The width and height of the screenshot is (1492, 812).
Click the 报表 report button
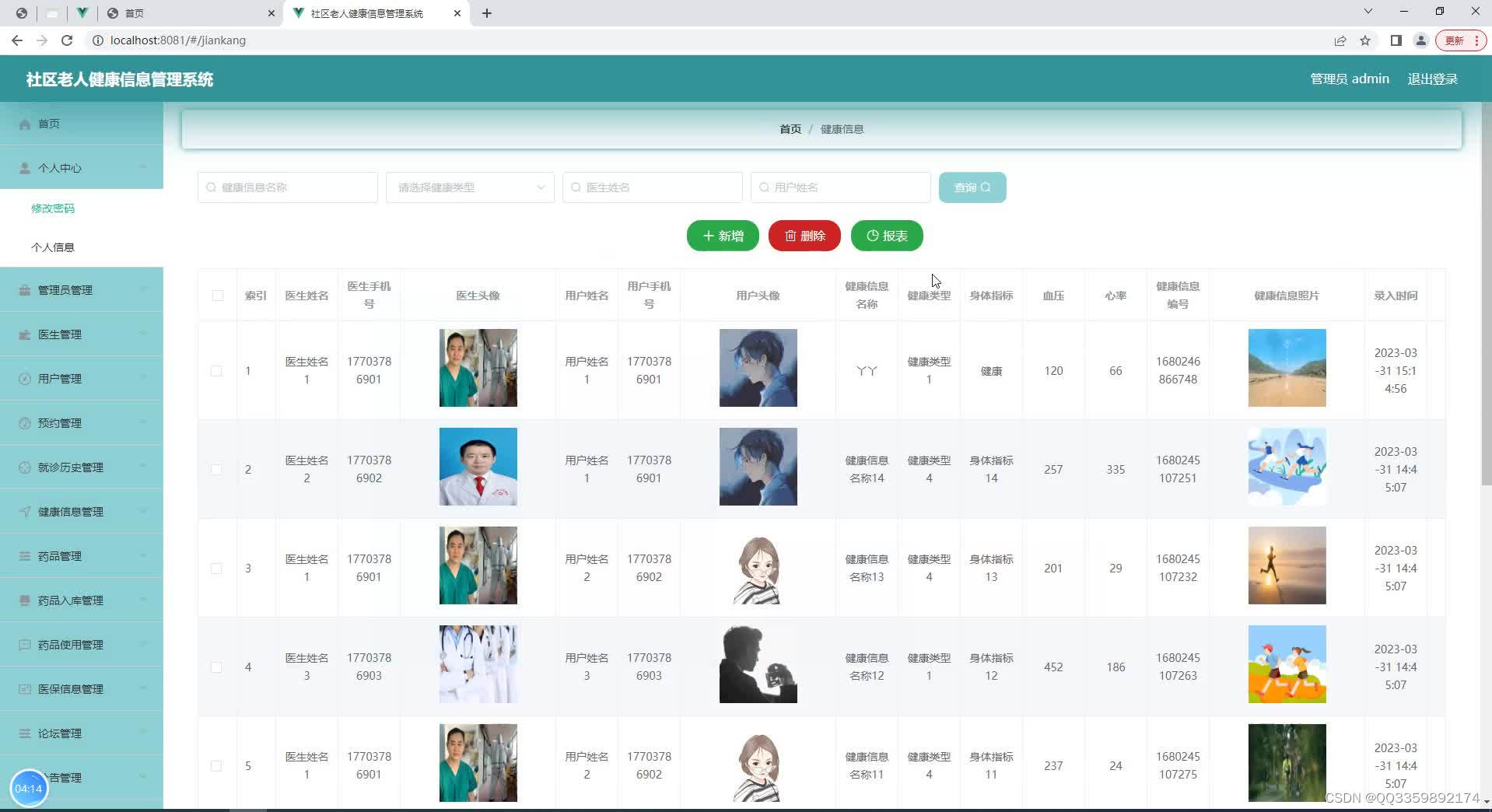[887, 236]
